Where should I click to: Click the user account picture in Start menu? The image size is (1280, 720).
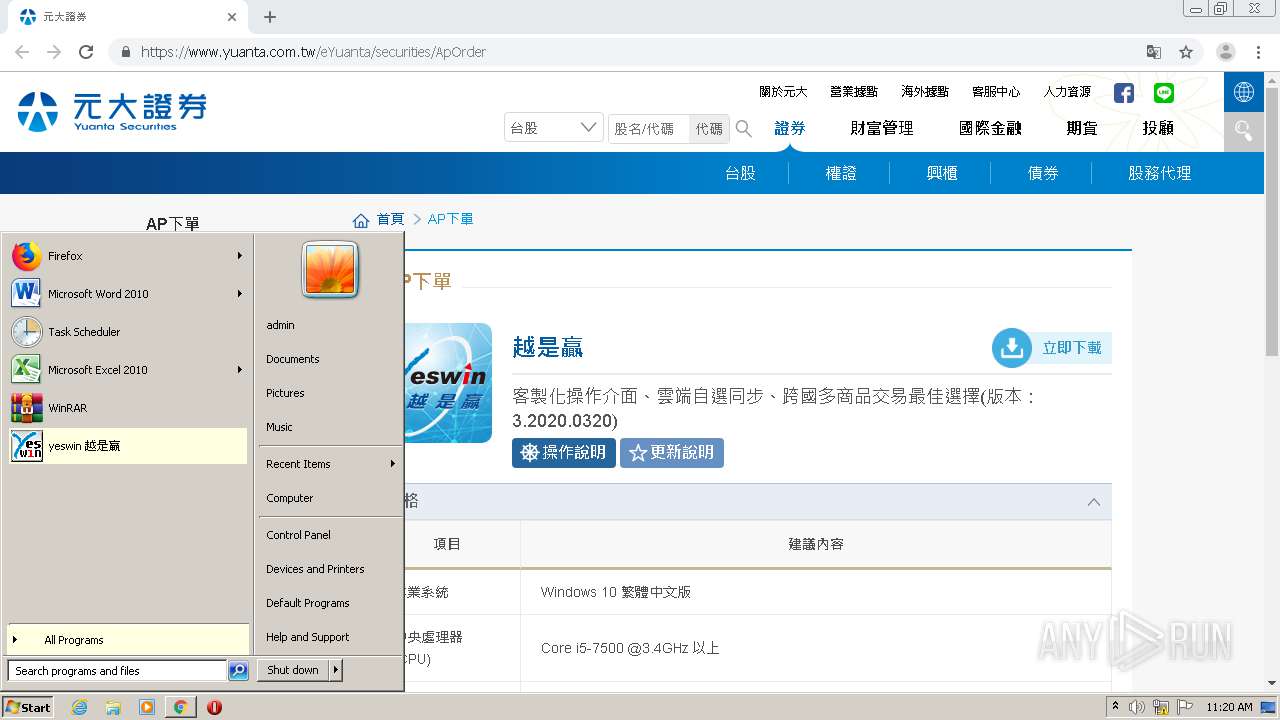[x=330, y=270]
